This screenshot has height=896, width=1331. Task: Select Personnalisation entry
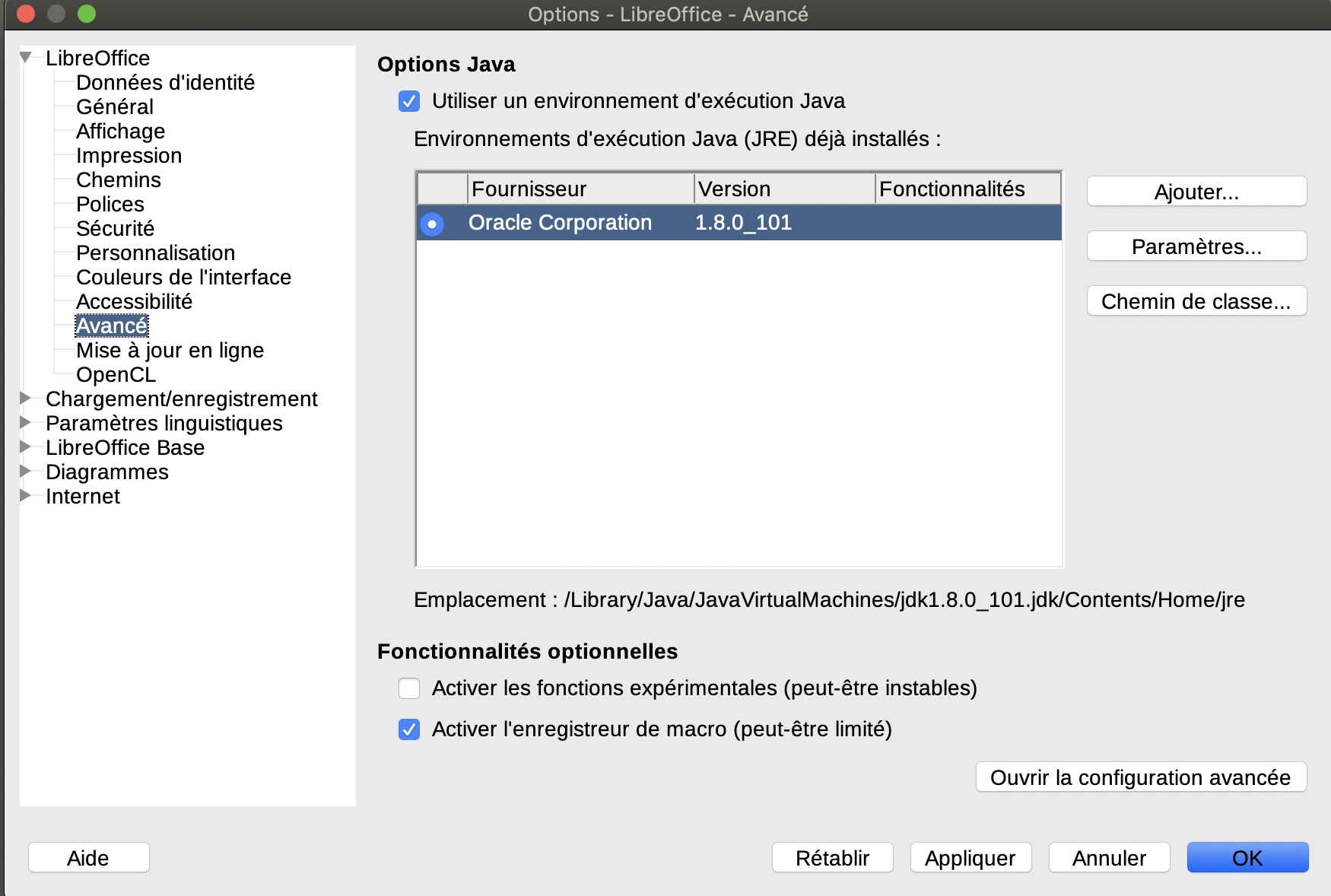155,253
